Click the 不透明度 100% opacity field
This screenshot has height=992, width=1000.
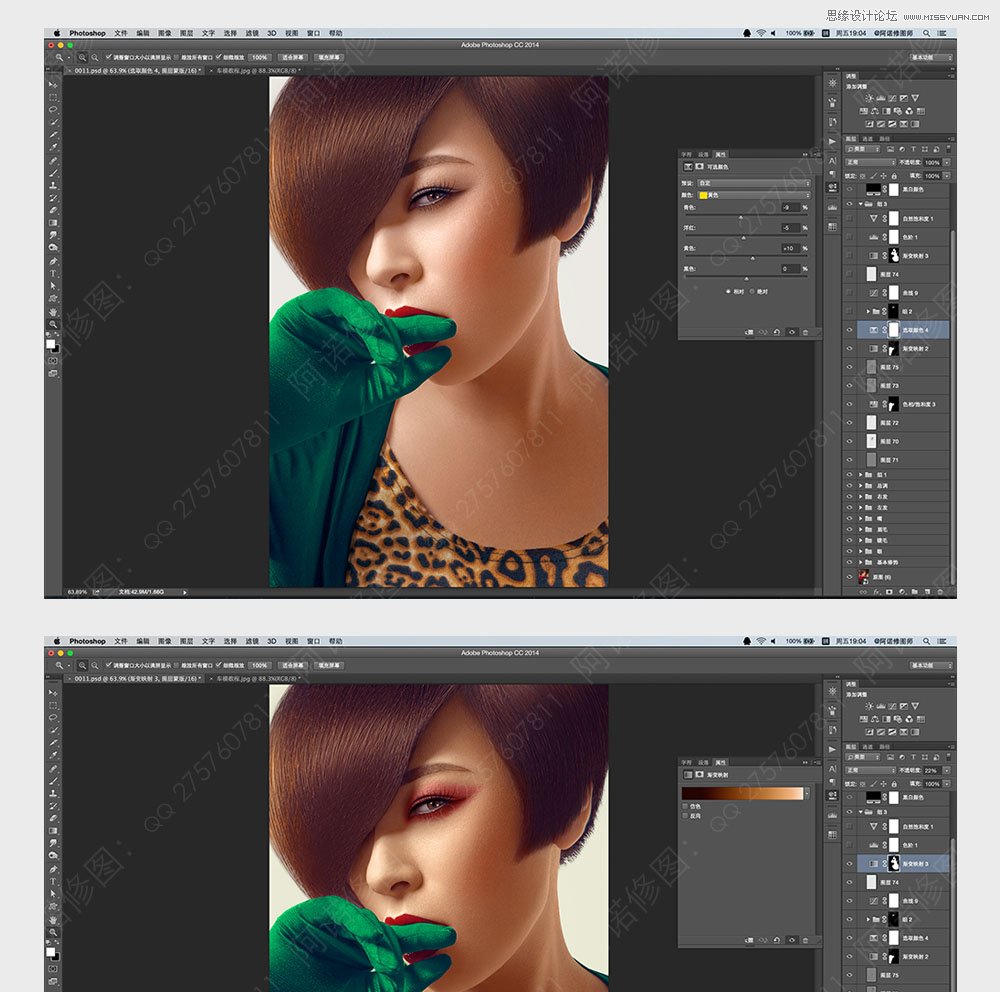pos(932,162)
